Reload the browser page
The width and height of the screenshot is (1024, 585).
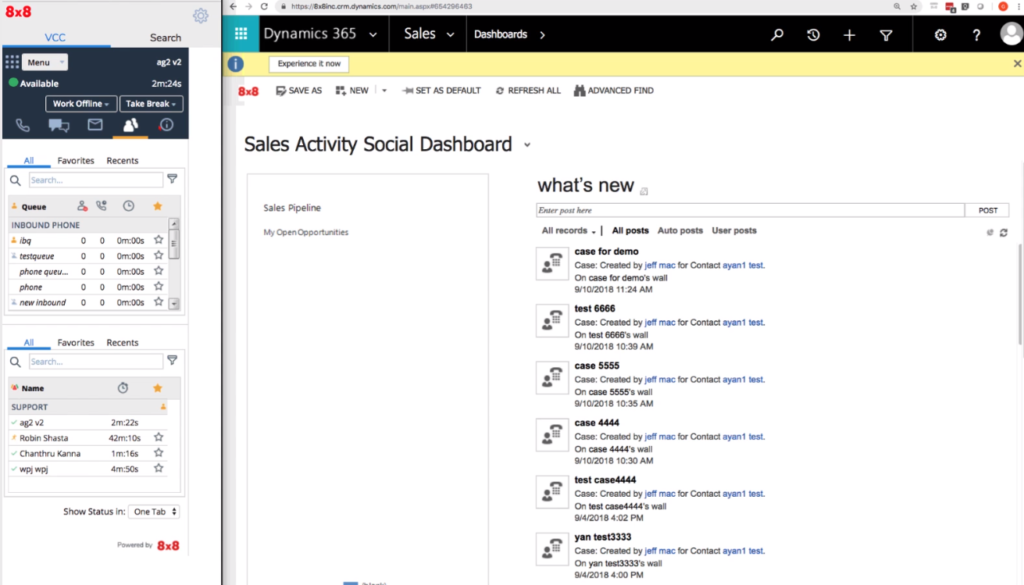[x=264, y=7]
